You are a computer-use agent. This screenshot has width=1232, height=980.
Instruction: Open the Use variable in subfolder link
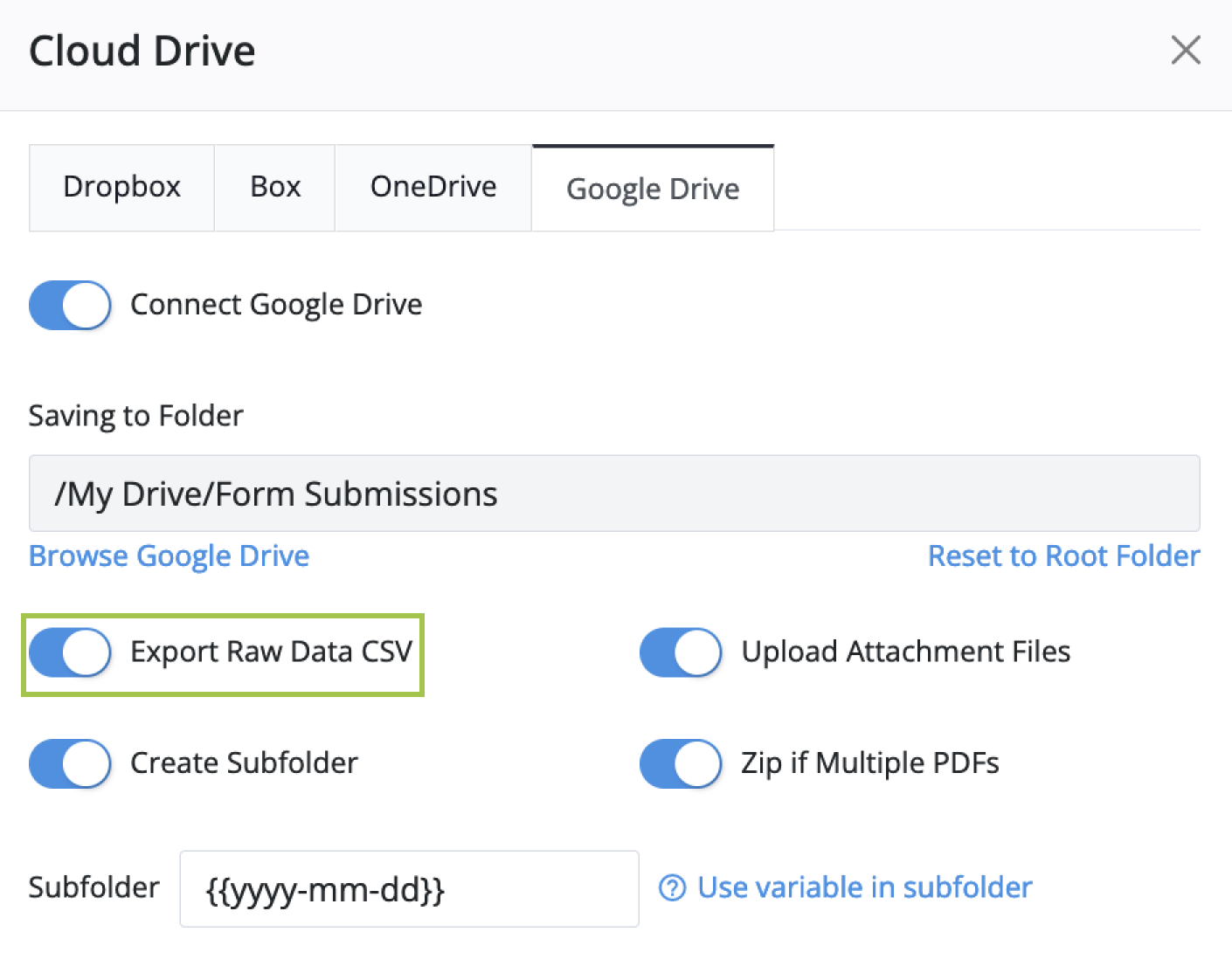pyautogui.click(x=864, y=888)
